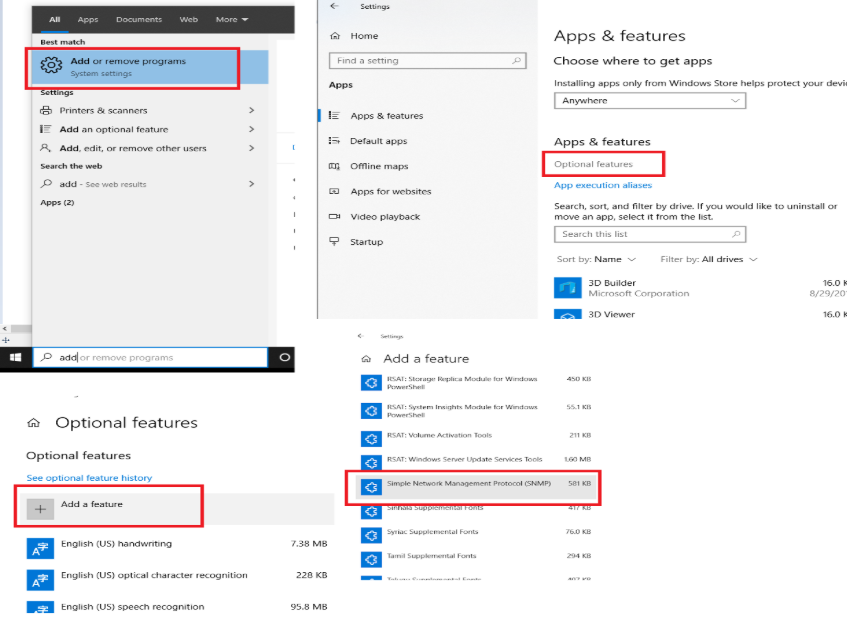Click the English (US) handwriting language icon
Viewport: 868px width, 625px height.
(40, 549)
